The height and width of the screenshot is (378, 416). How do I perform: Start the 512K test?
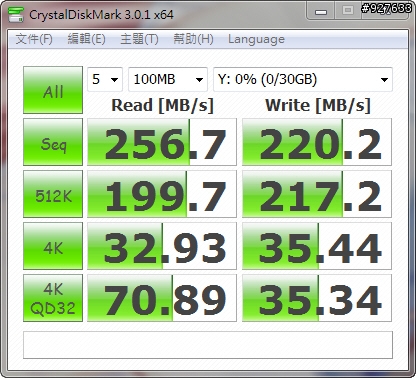[x=53, y=194]
